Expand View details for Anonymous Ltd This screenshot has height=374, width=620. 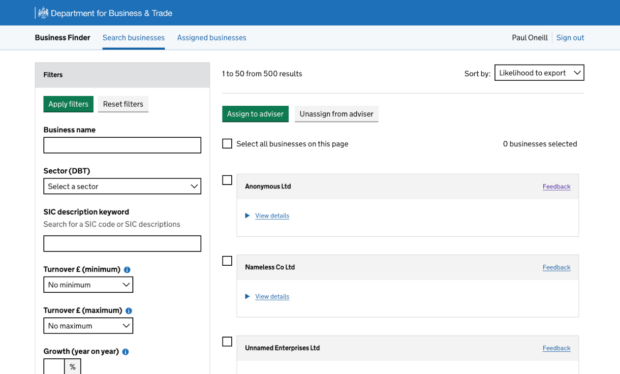(272, 215)
